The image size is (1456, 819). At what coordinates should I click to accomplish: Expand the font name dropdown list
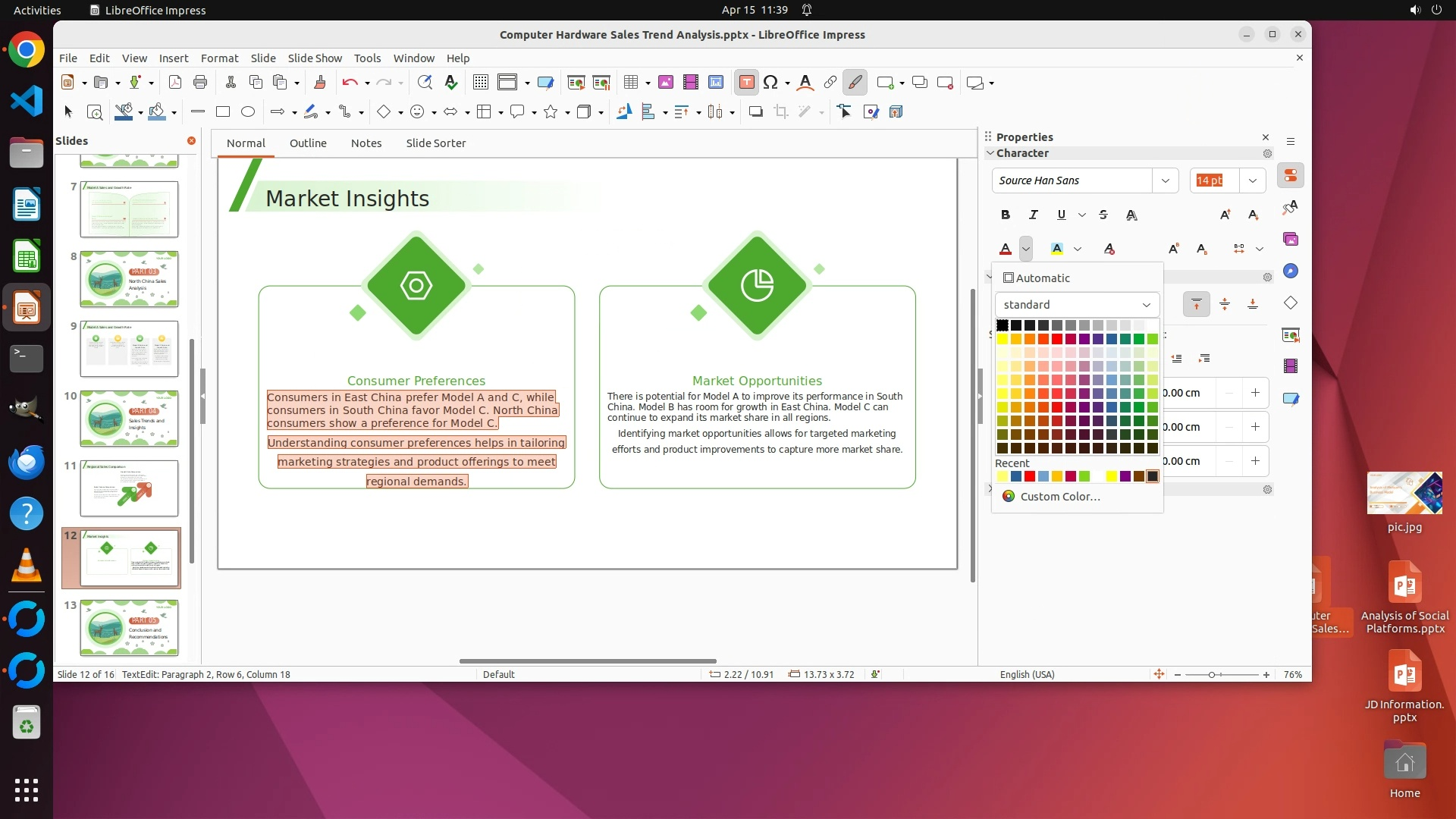point(1165,180)
